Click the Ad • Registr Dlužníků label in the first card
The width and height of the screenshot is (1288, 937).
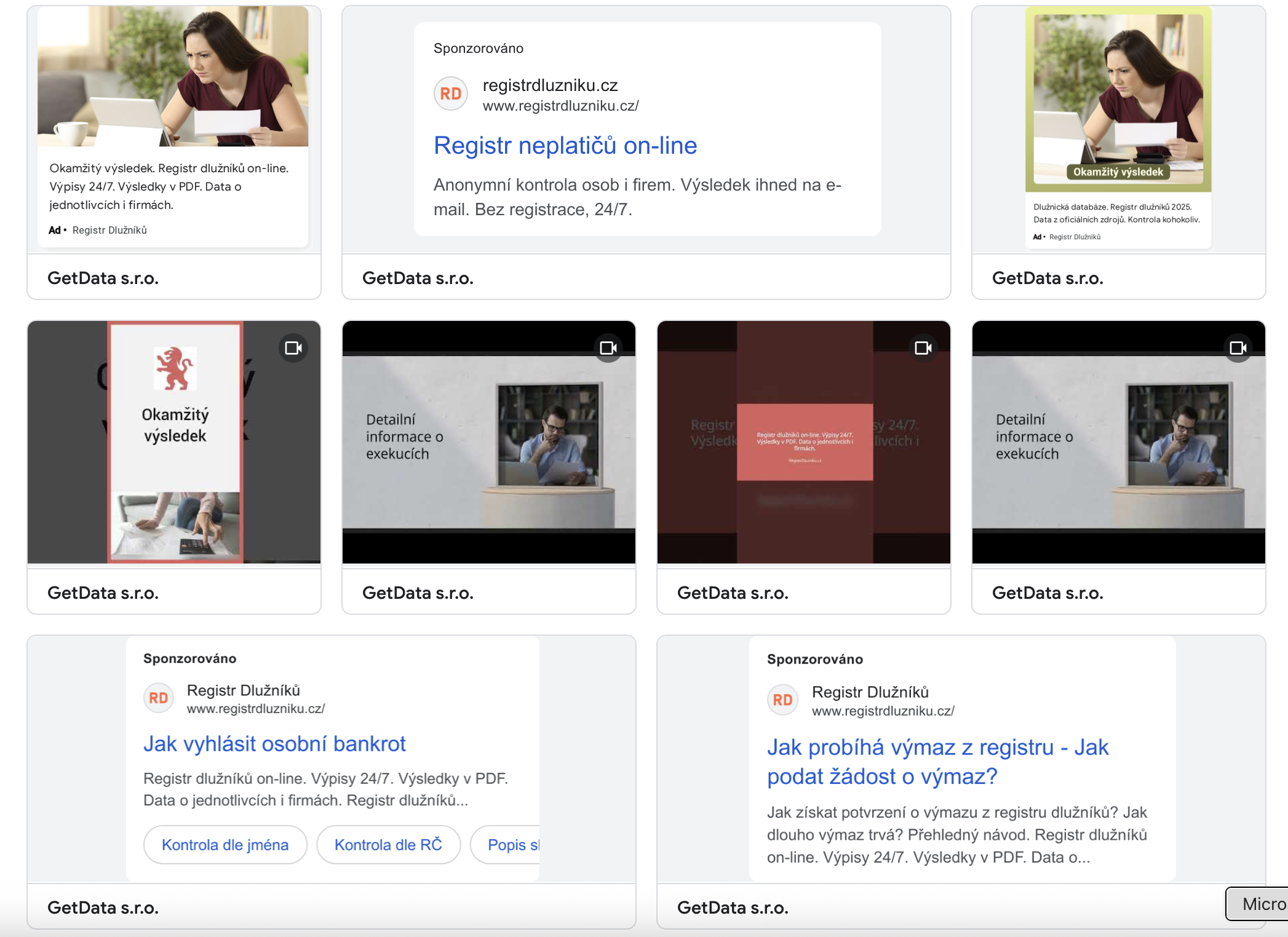(x=98, y=230)
